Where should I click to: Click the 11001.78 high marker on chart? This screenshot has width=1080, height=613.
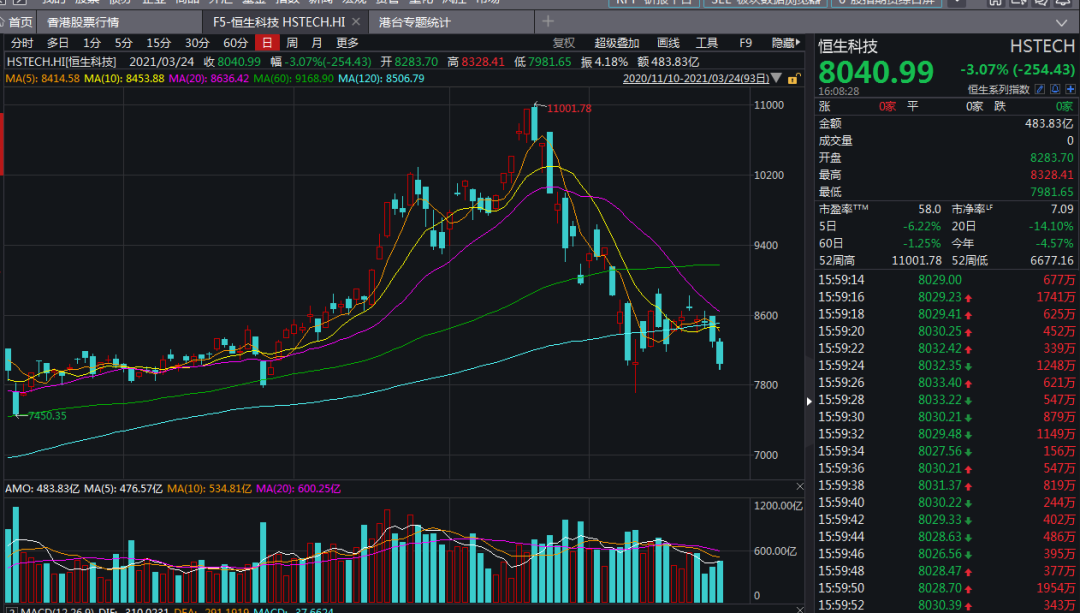(x=569, y=108)
